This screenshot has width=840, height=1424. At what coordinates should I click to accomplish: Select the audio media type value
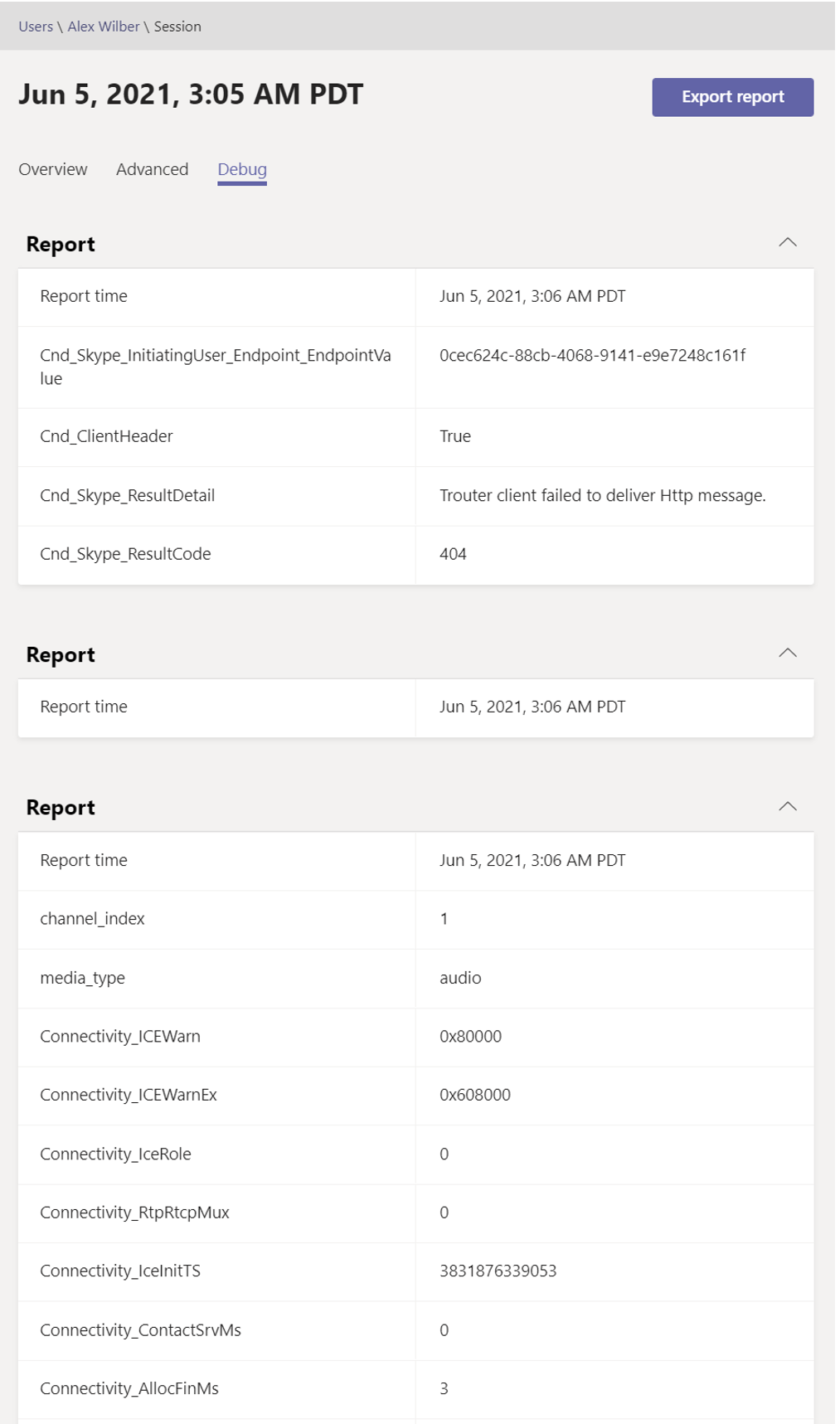pyautogui.click(x=460, y=978)
